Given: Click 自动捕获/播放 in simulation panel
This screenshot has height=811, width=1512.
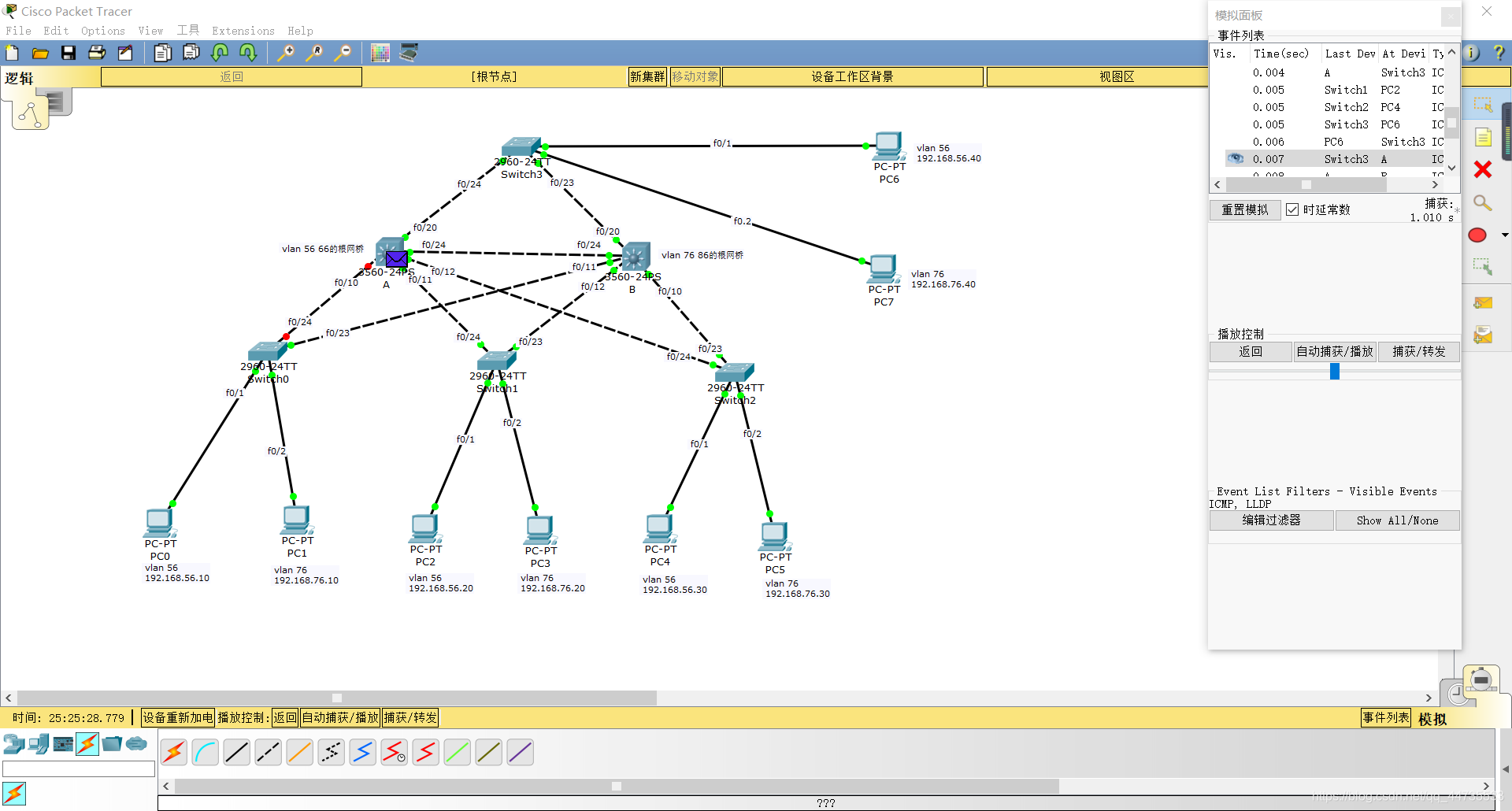Looking at the screenshot, I should [x=1335, y=351].
